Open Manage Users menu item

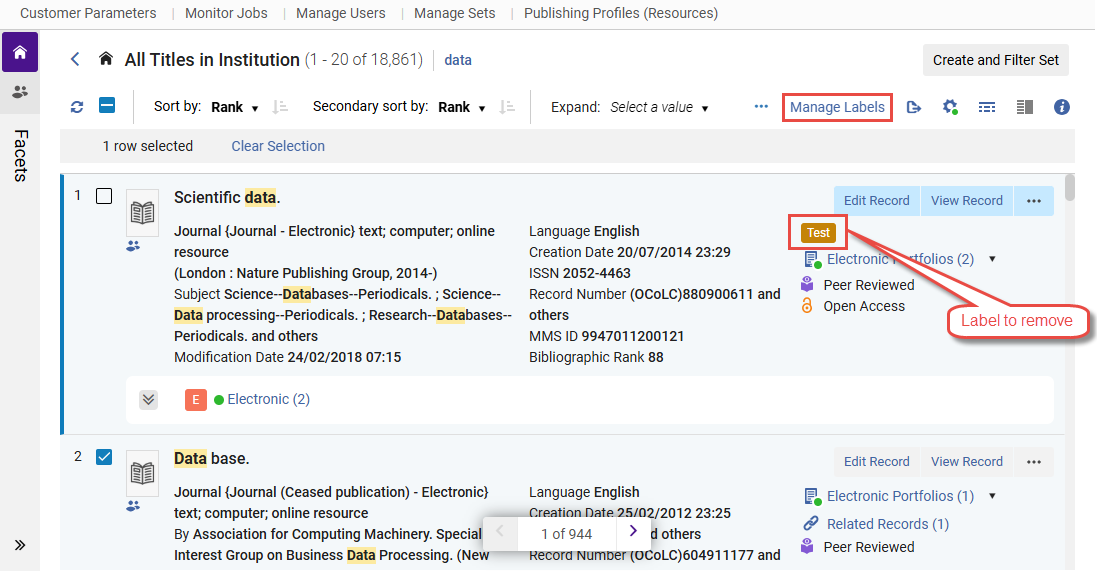click(x=341, y=13)
